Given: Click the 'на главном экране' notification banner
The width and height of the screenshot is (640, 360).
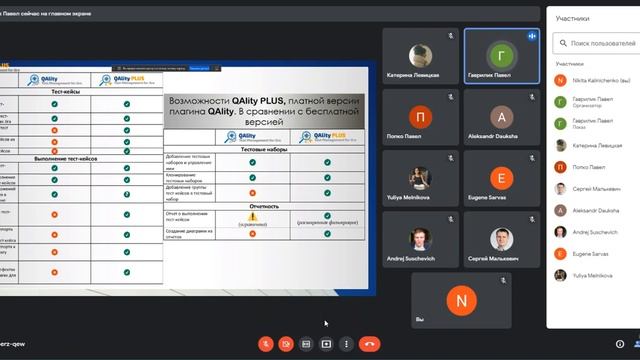Looking at the screenshot, I should point(270,13).
